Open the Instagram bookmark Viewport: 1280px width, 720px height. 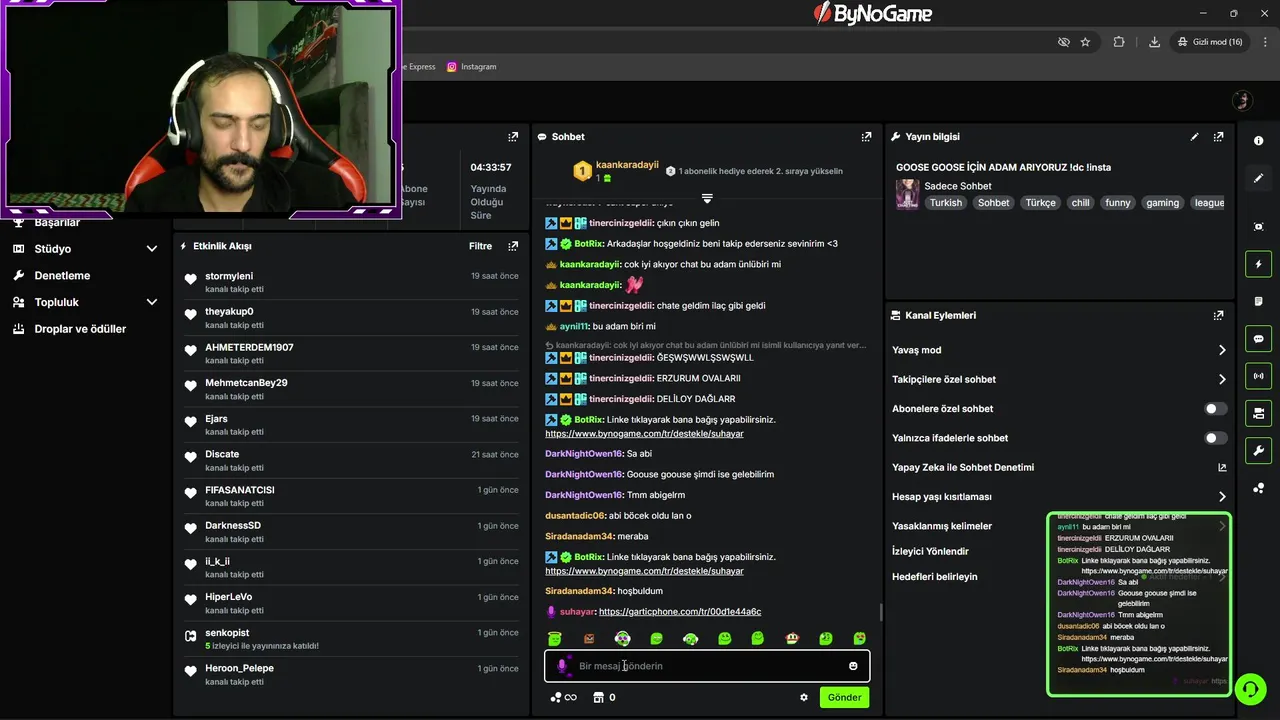coord(471,67)
